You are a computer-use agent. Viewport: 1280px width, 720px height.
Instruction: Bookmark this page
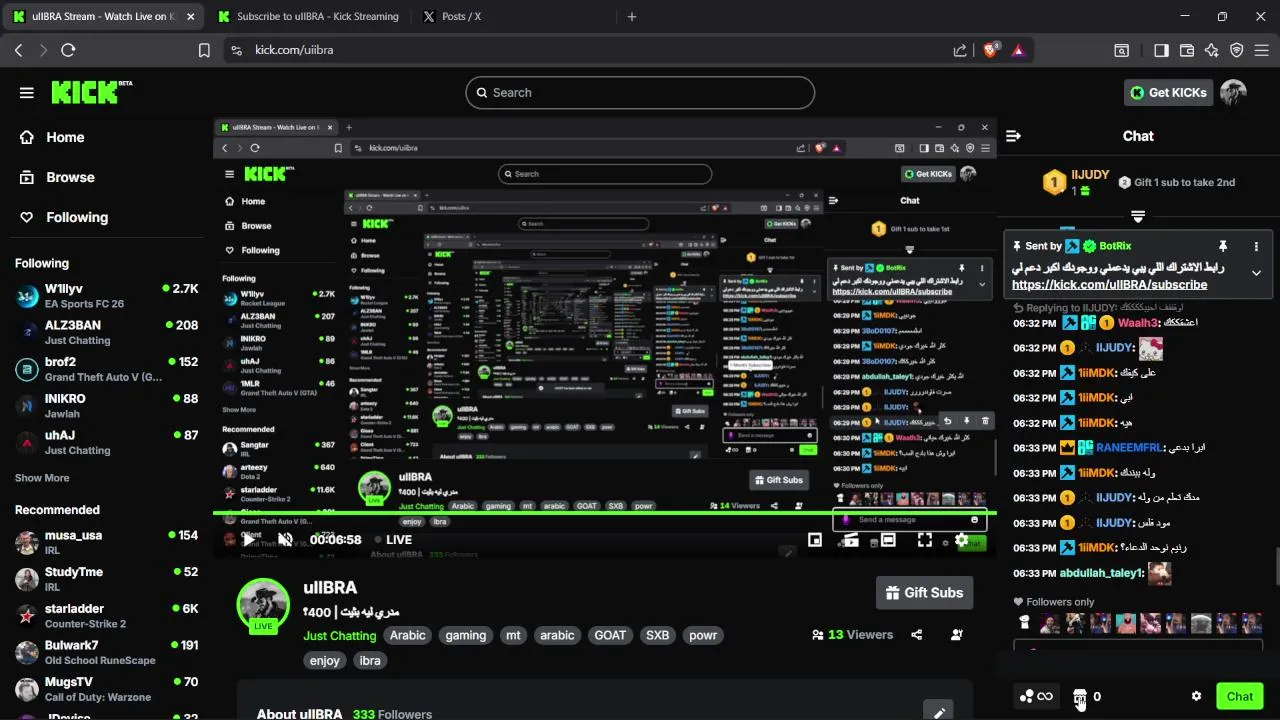pos(204,50)
